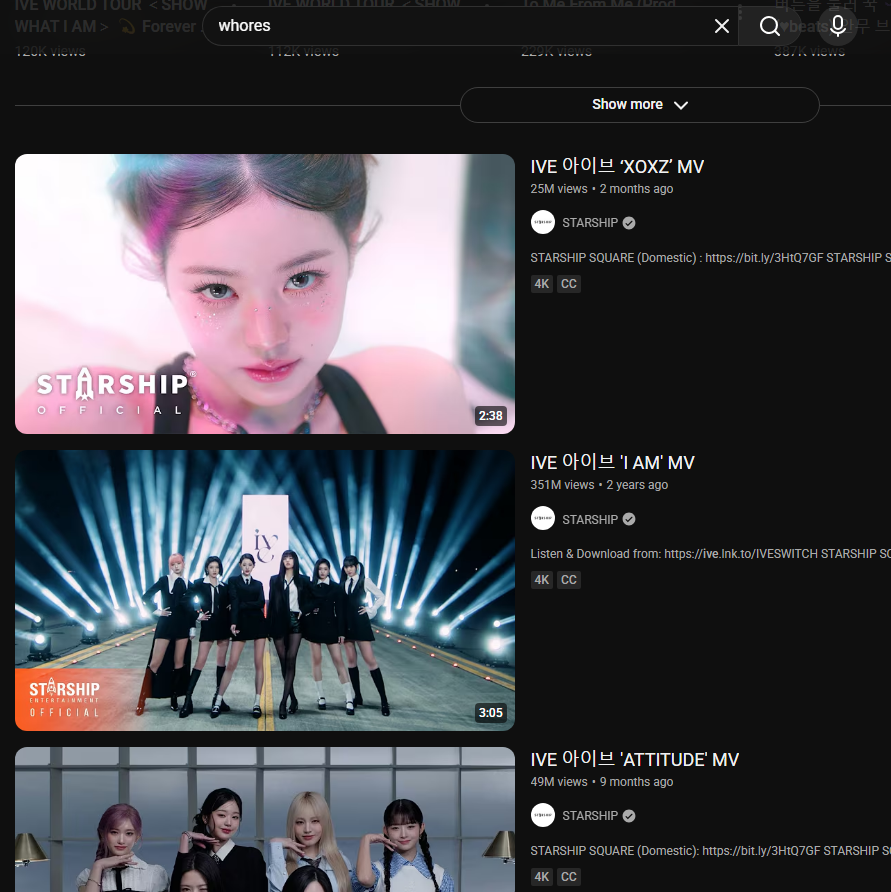Click STARSHIP channel name under I AM video
Viewport: 891px width, 892px height.
(x=590, y=519)
